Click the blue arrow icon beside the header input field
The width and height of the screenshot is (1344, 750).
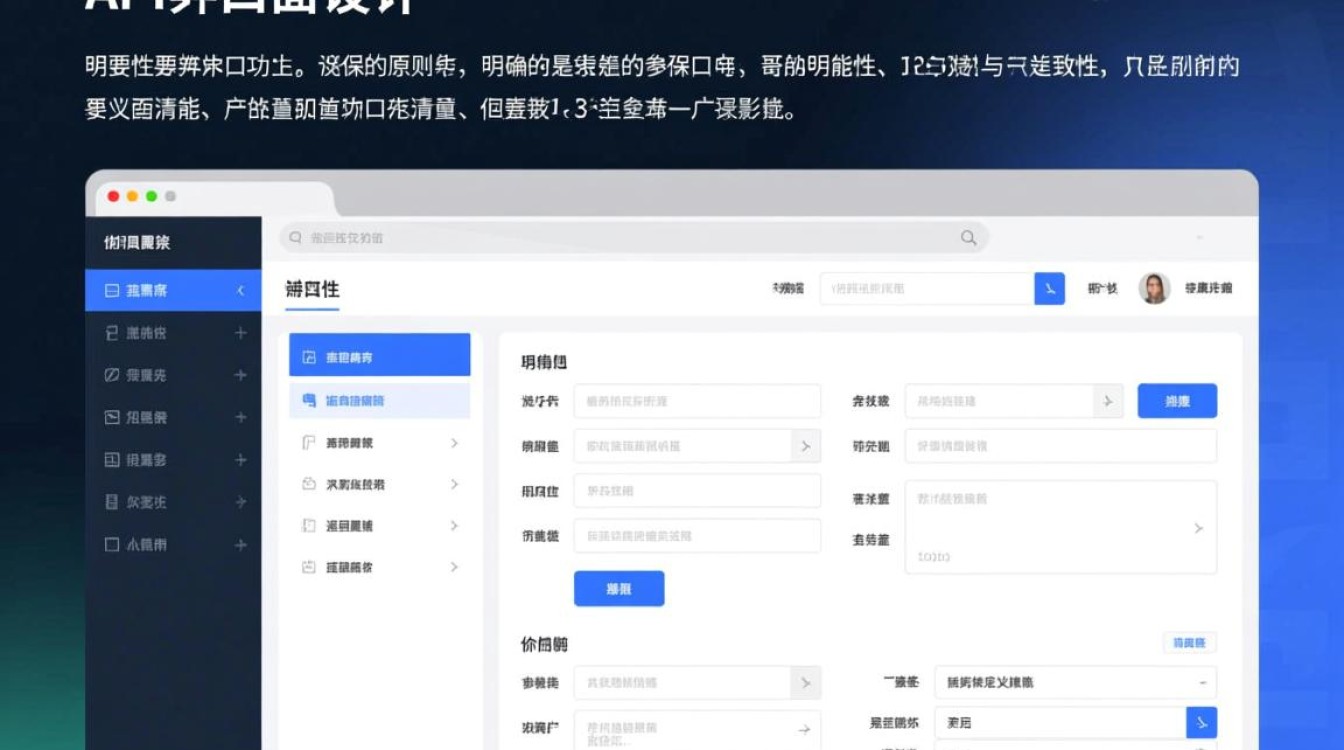point(1048,288)
